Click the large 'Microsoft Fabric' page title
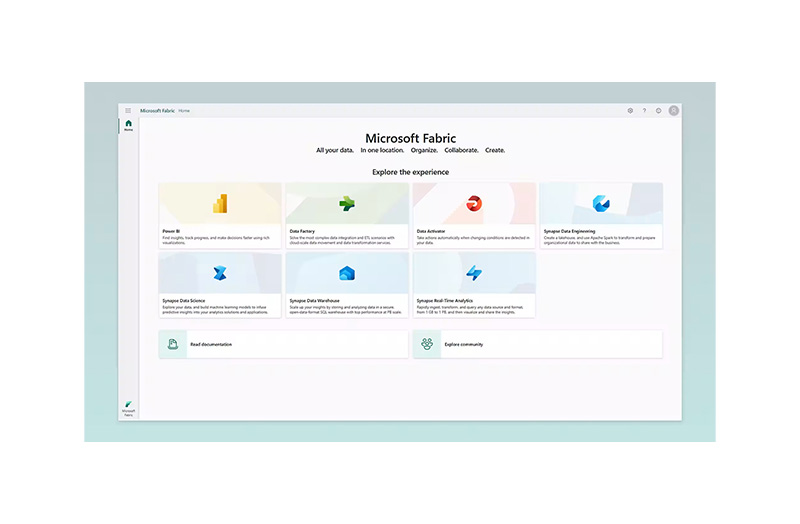 tap(411, 138)
